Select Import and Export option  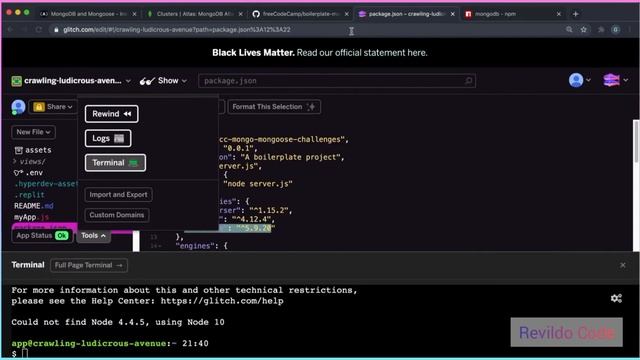[118, 195]
